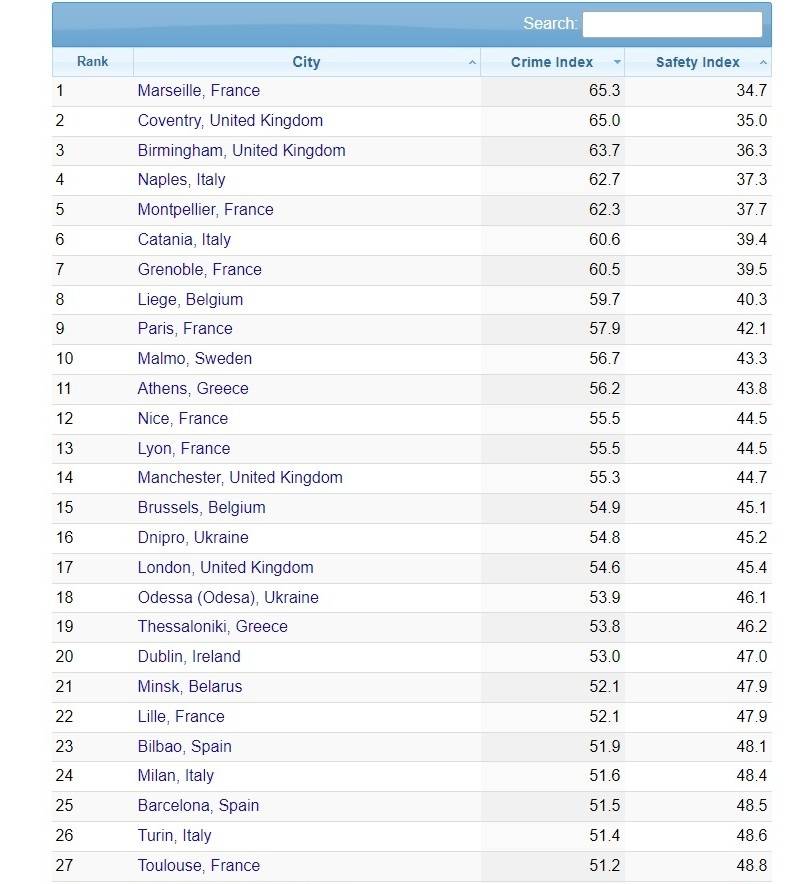Open the Marseille, France link

point(198,91)
